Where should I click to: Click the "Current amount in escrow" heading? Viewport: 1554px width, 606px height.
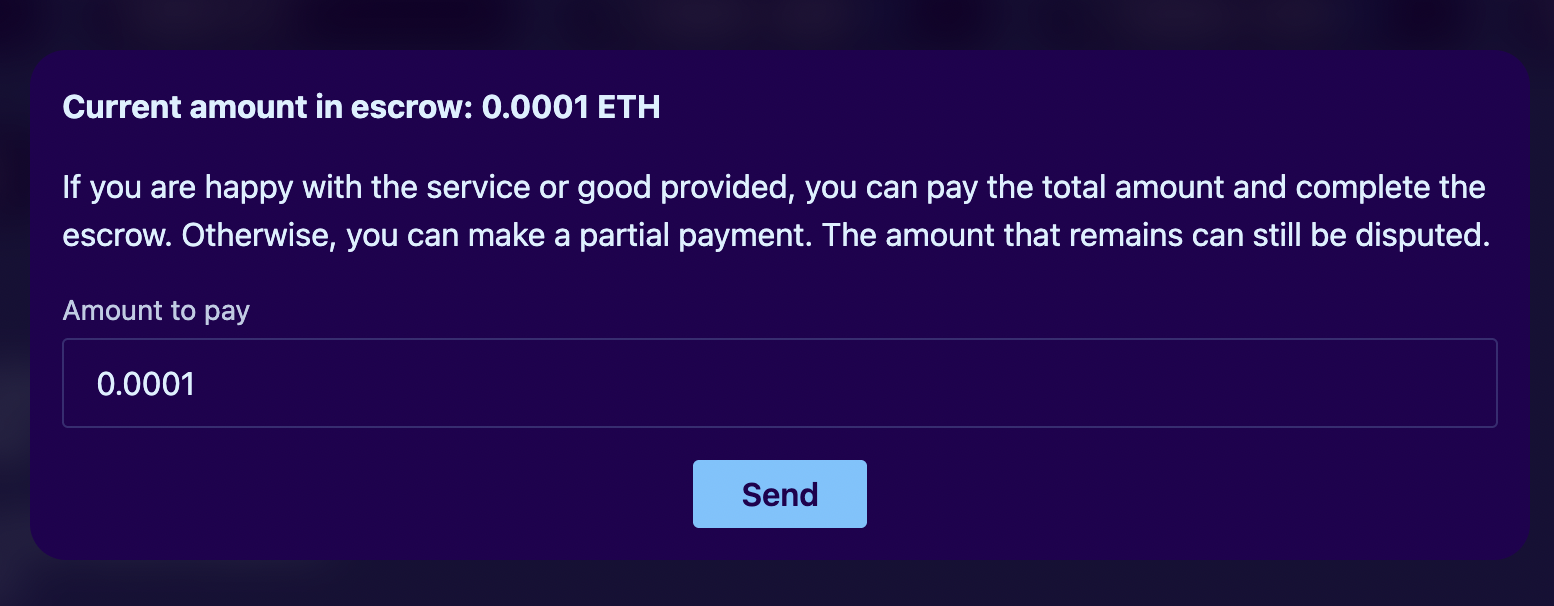tap(268, 107)
